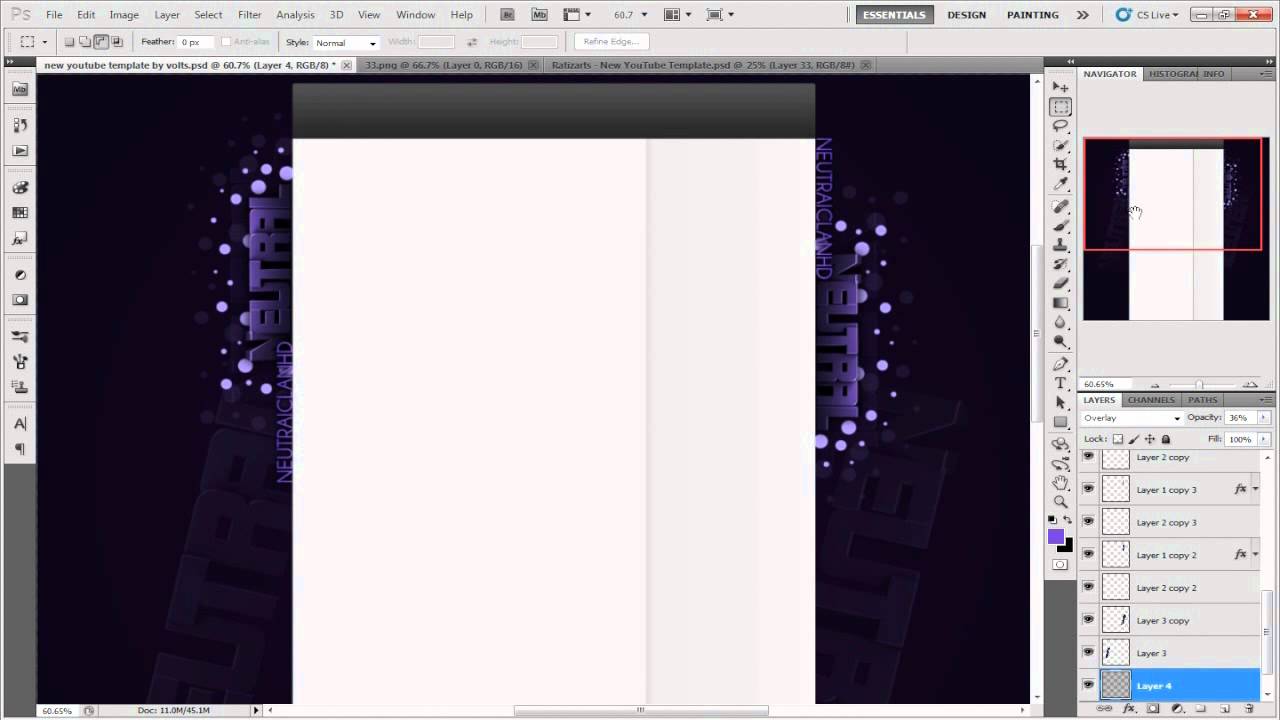Click the Essentials workspace button
Image resolution: width=1280 pixels, height=720 pixels.
pyautogui.click(x=894, y=15)
